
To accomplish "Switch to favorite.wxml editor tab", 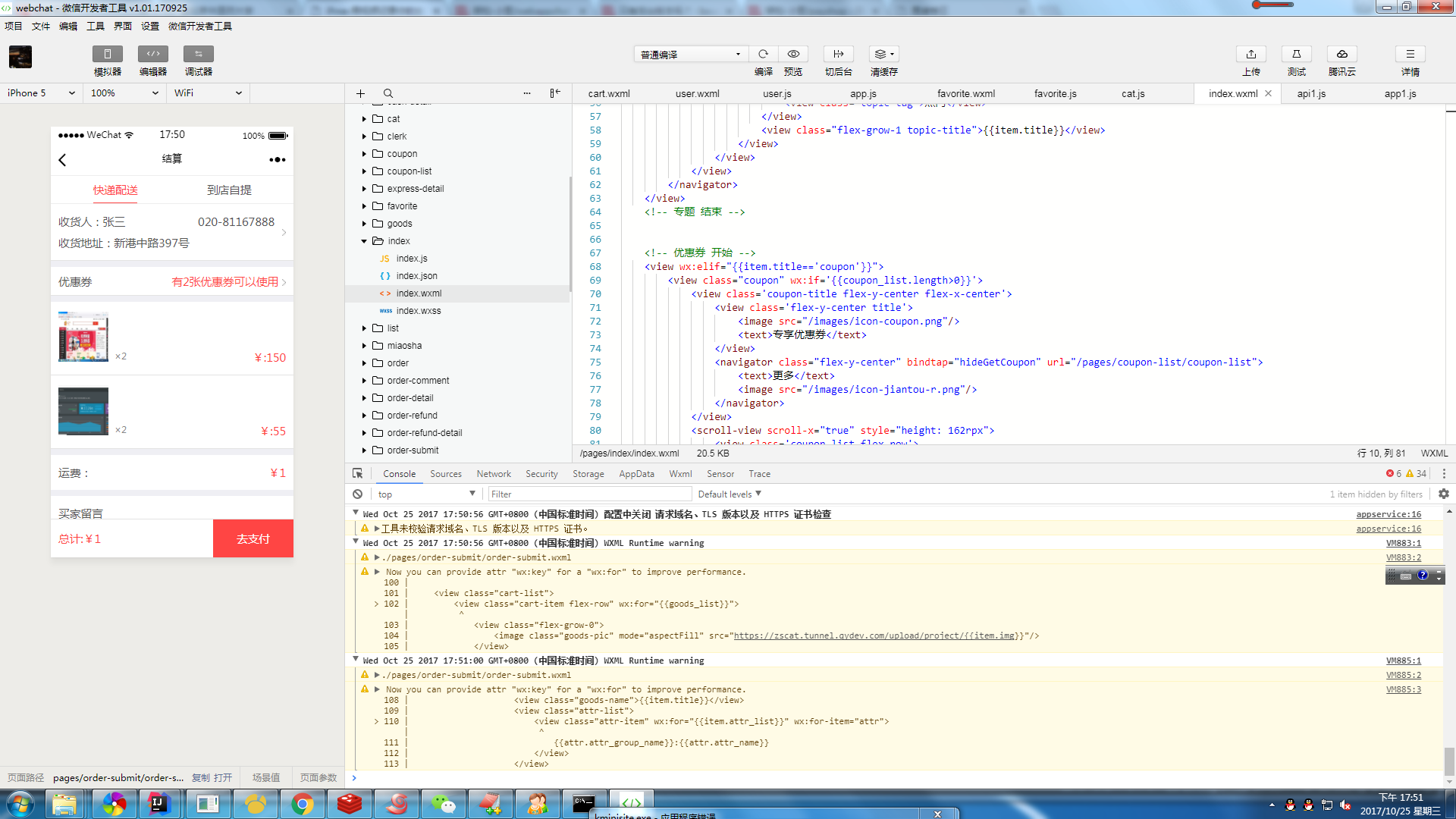I will pos(966,94).
